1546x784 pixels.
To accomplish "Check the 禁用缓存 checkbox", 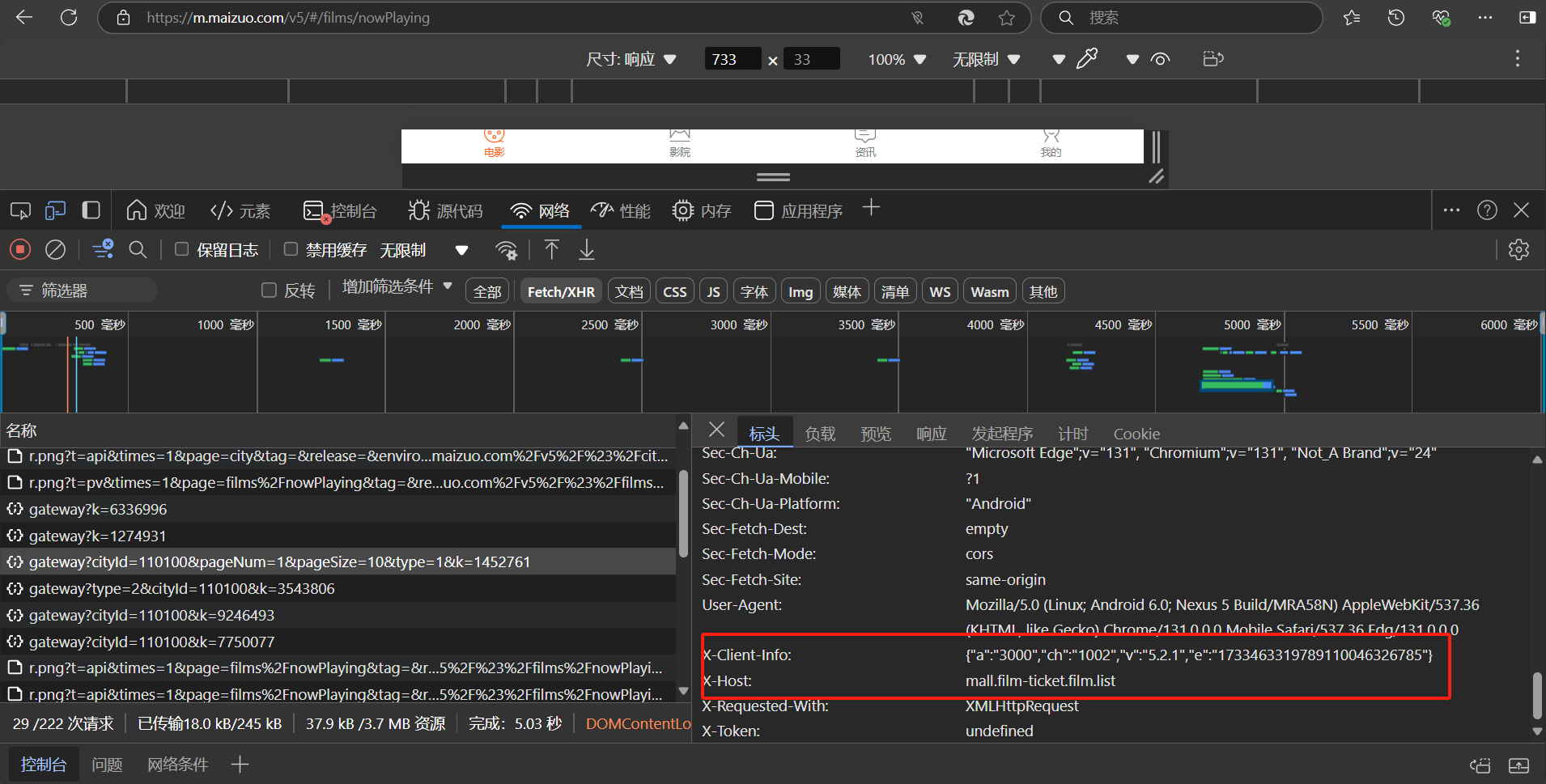I will click(291, 249).
